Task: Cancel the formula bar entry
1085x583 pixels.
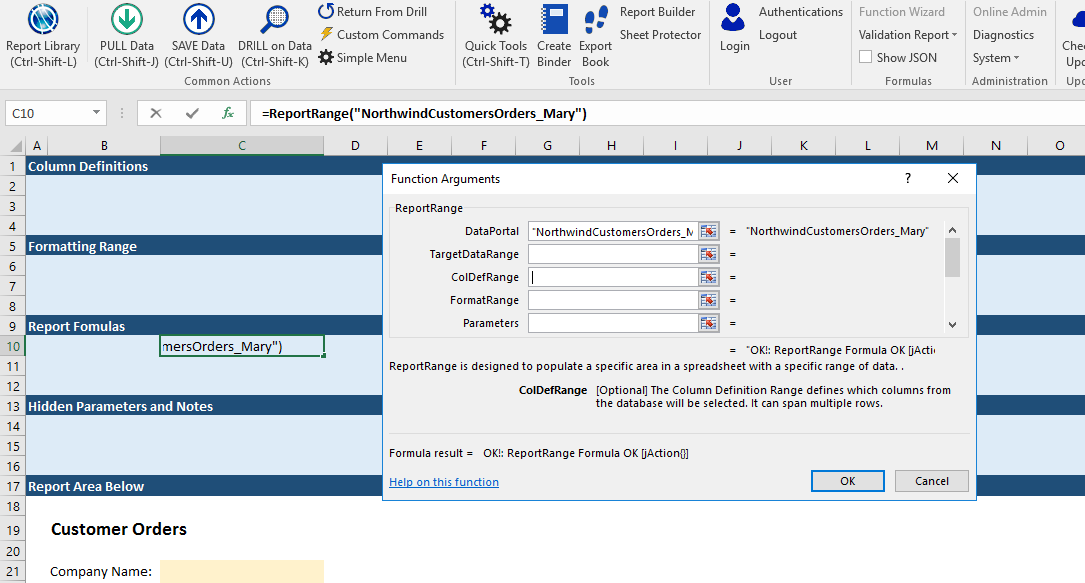Action: [156, 113]
